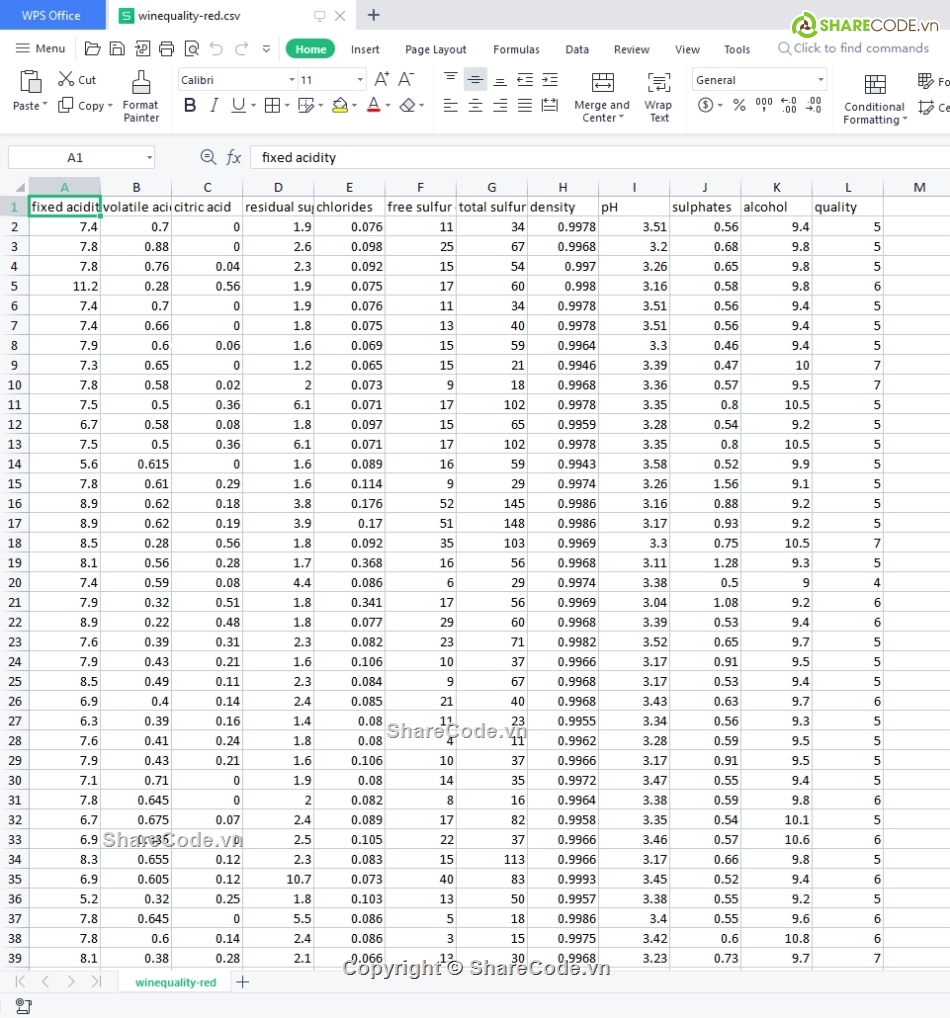Switch to the Page Layout tab
Image resolution: width=950 pixels, height=1018 pixels.
click(x=435, y=49)
